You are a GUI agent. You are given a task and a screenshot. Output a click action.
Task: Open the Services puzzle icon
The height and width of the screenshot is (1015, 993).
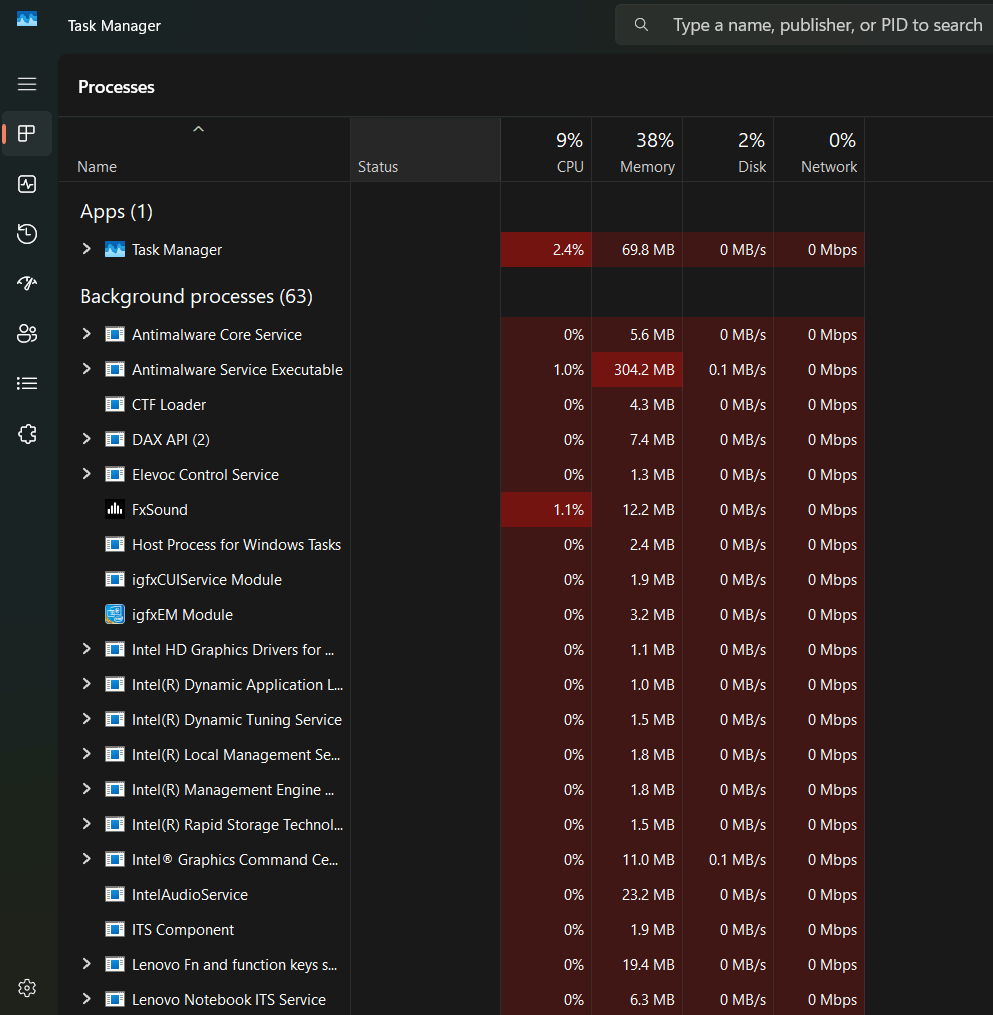tap(27, 434)
